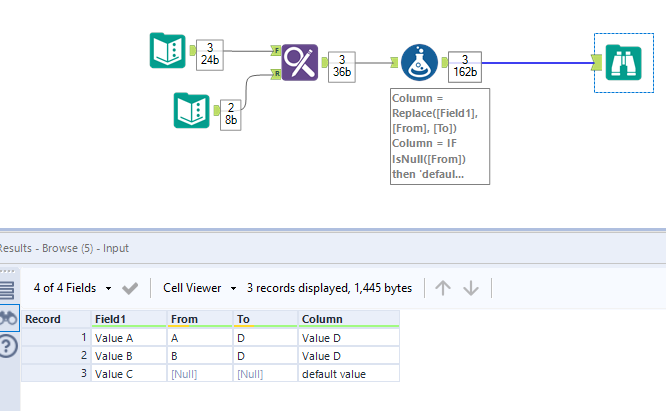The width and height of the screenshot is (666, 411).
Task: Click the 3 / 24b connection anchor
Action: pos(210,55)
